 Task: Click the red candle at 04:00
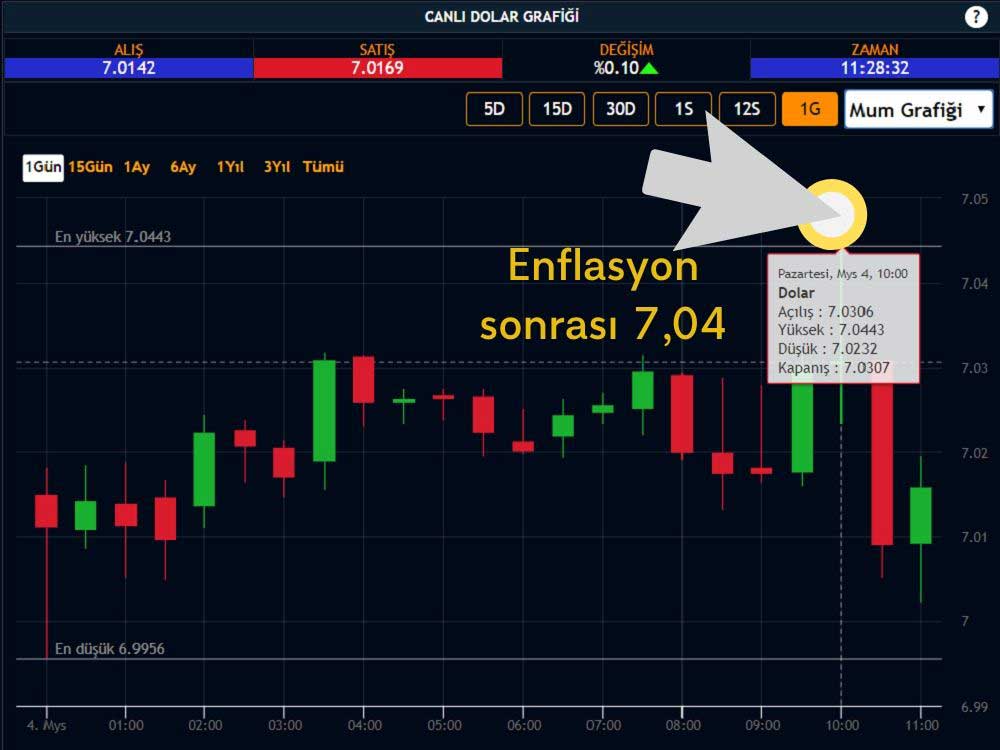pyautogui.click(x=364, y=379)
